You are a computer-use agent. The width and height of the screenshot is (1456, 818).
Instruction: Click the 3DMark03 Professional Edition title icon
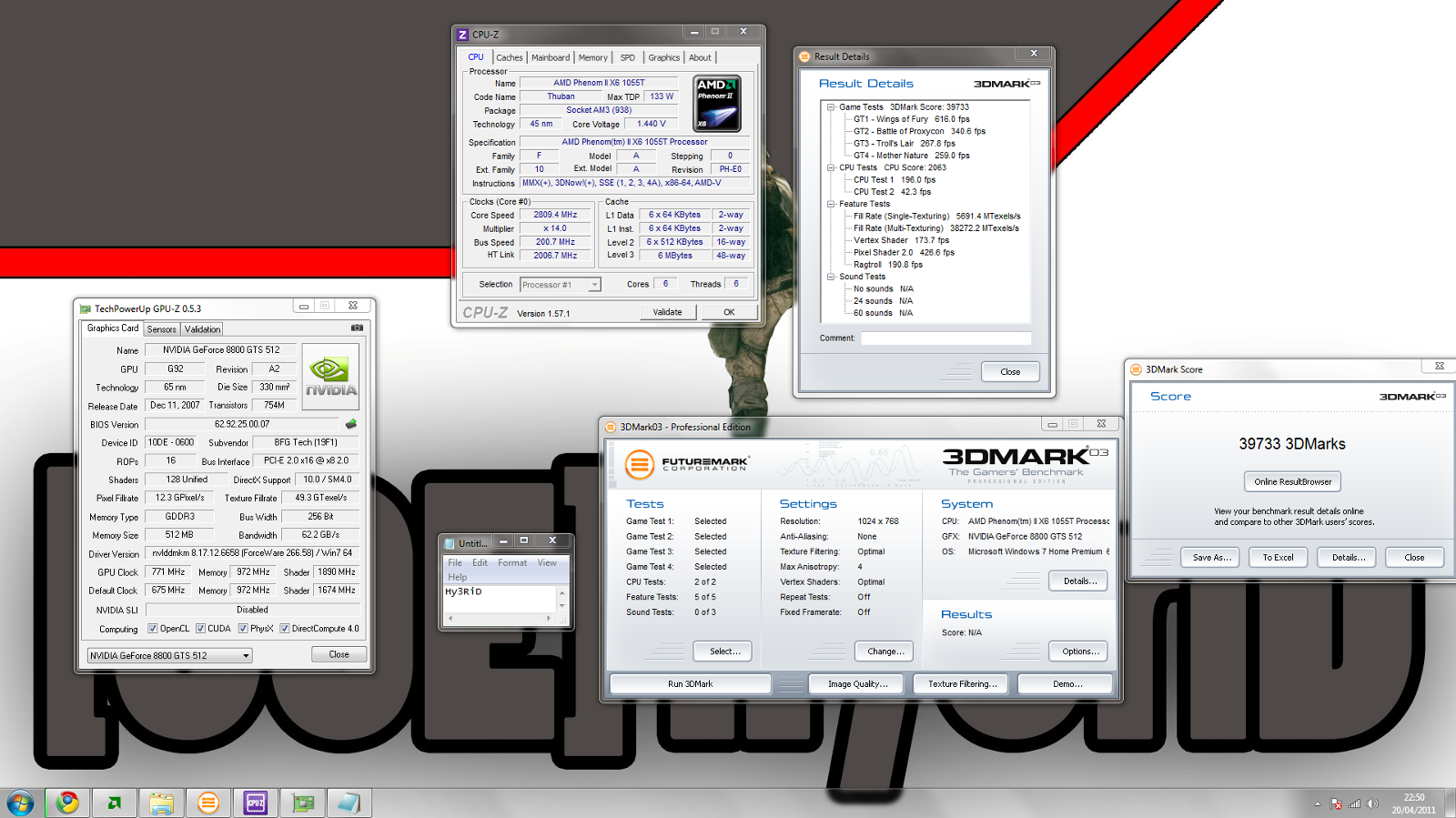click(x=611, y=427)
